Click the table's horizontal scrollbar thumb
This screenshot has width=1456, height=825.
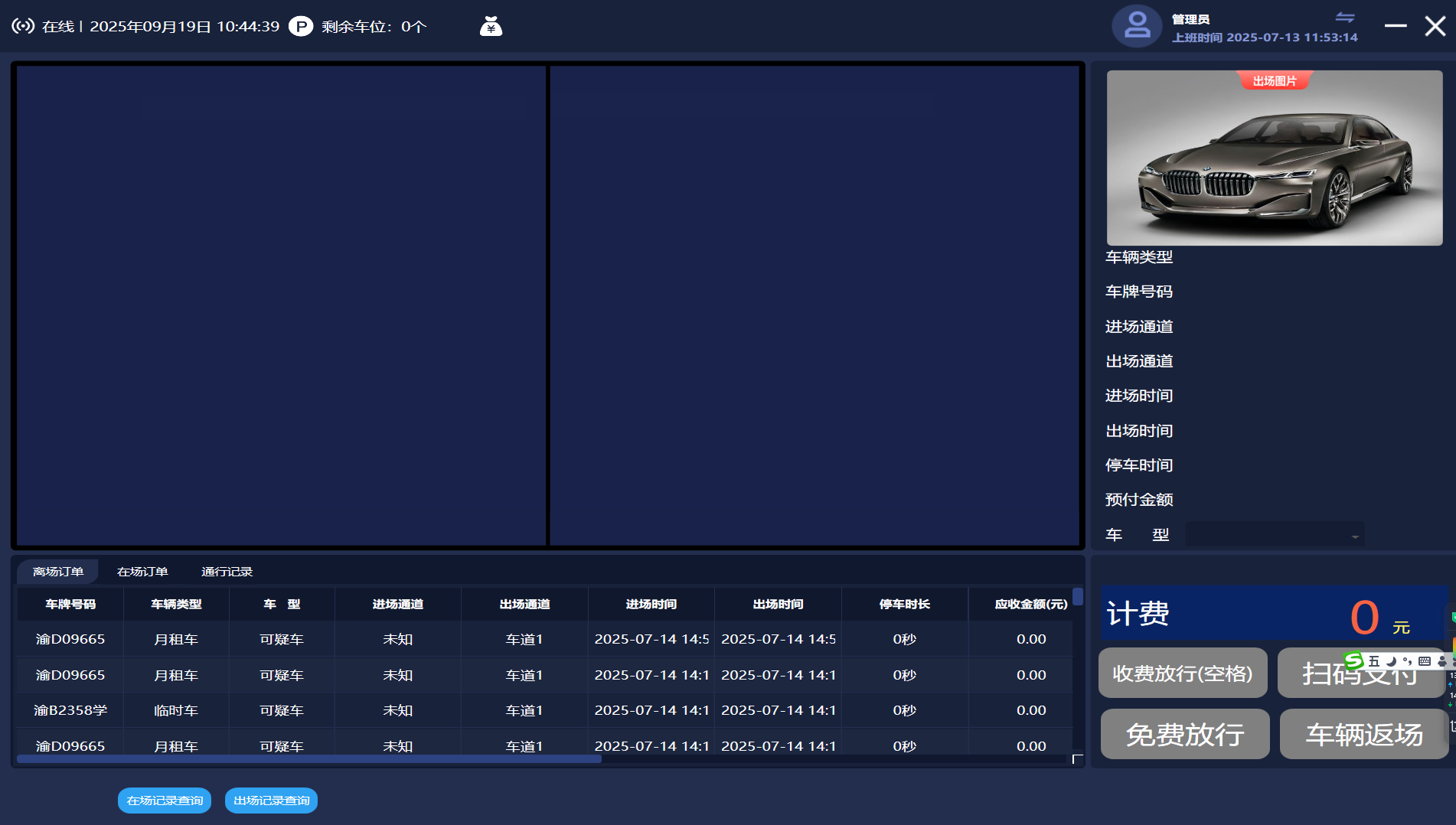(x=309, y=759)
